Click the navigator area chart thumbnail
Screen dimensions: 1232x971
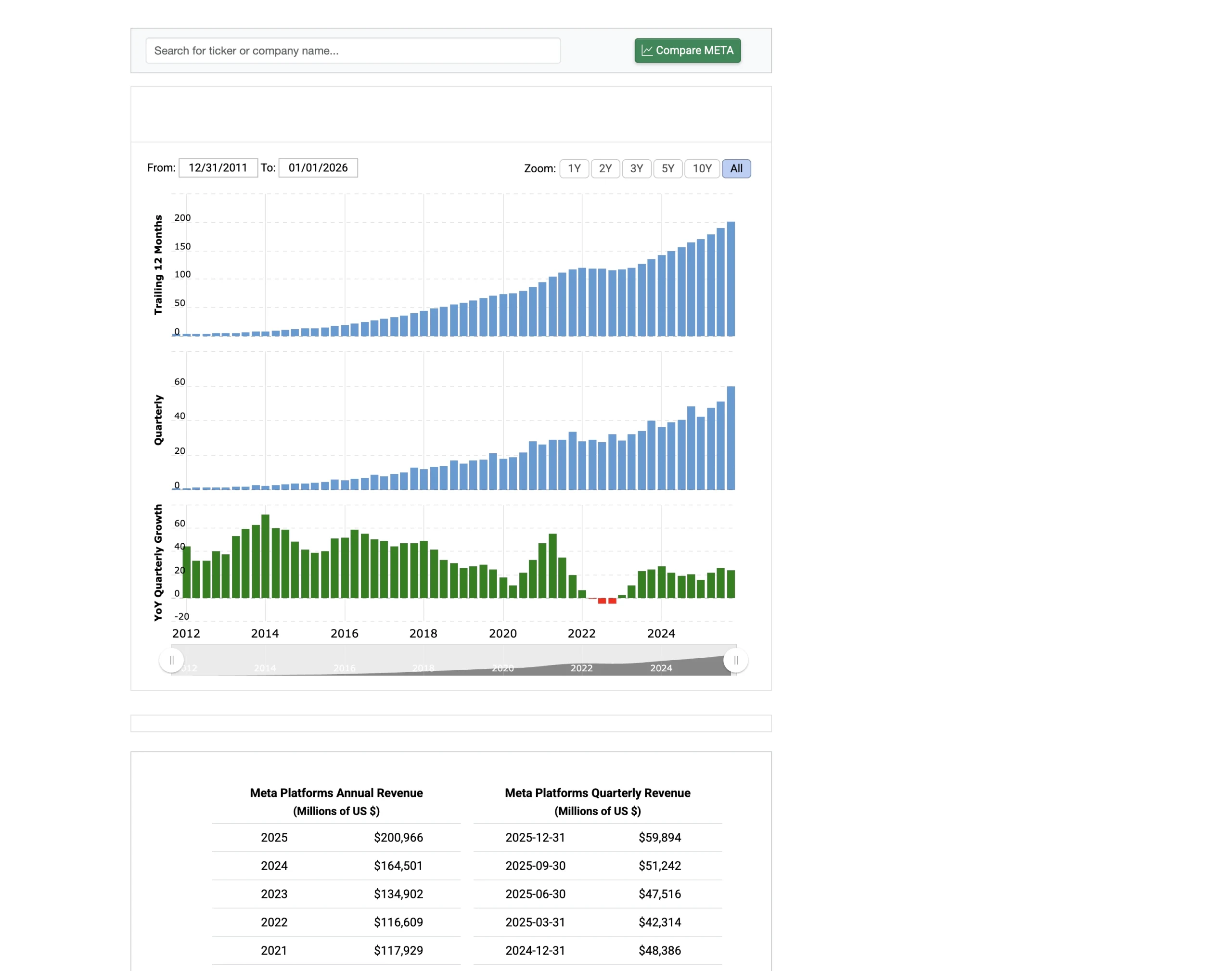455,660
